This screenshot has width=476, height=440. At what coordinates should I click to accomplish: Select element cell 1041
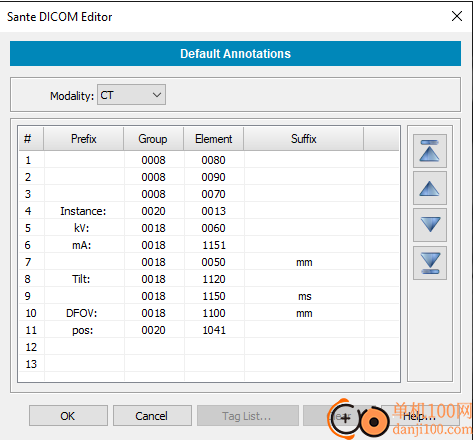[214, 330]
